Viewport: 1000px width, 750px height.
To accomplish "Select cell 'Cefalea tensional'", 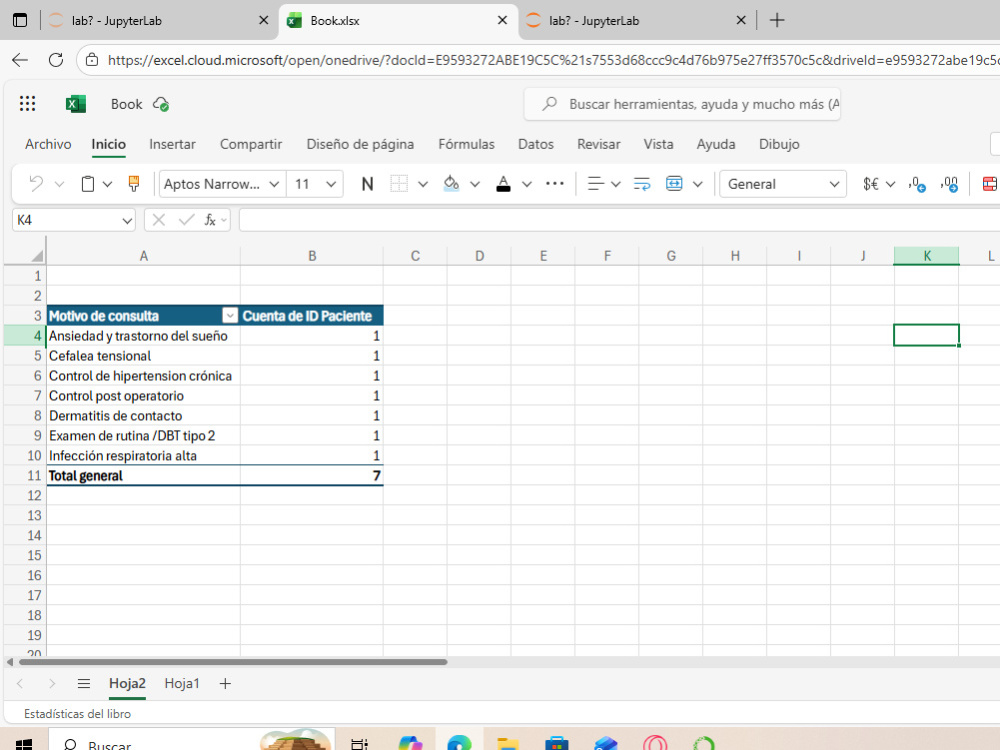I will click(x=143, y=356).
